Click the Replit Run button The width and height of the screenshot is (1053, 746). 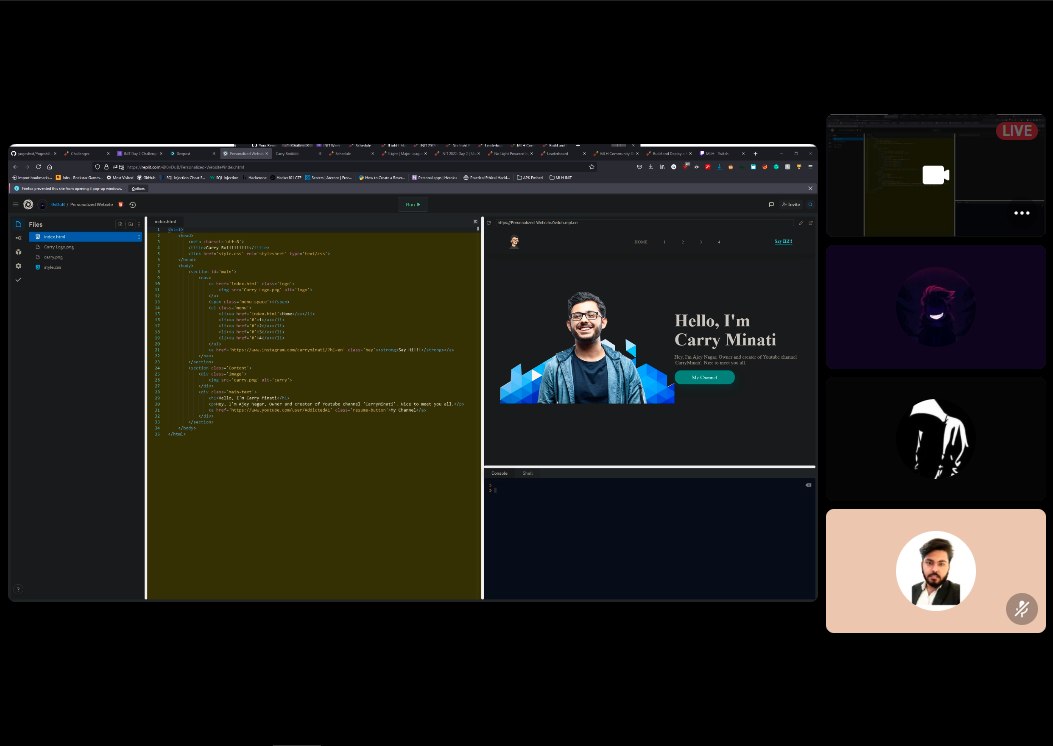tap(412, 204)
